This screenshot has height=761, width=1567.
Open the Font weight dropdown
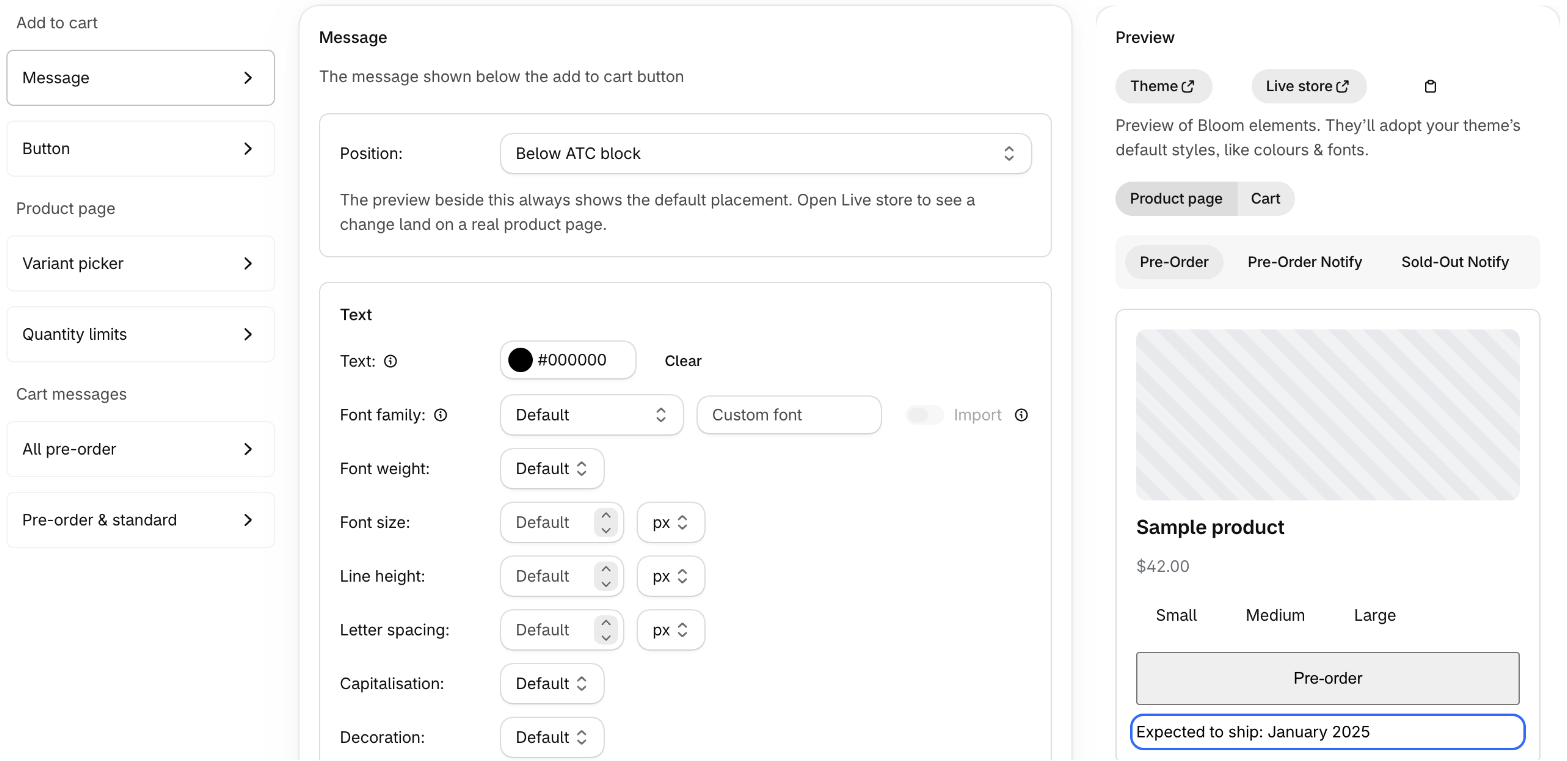pos(552,469)
